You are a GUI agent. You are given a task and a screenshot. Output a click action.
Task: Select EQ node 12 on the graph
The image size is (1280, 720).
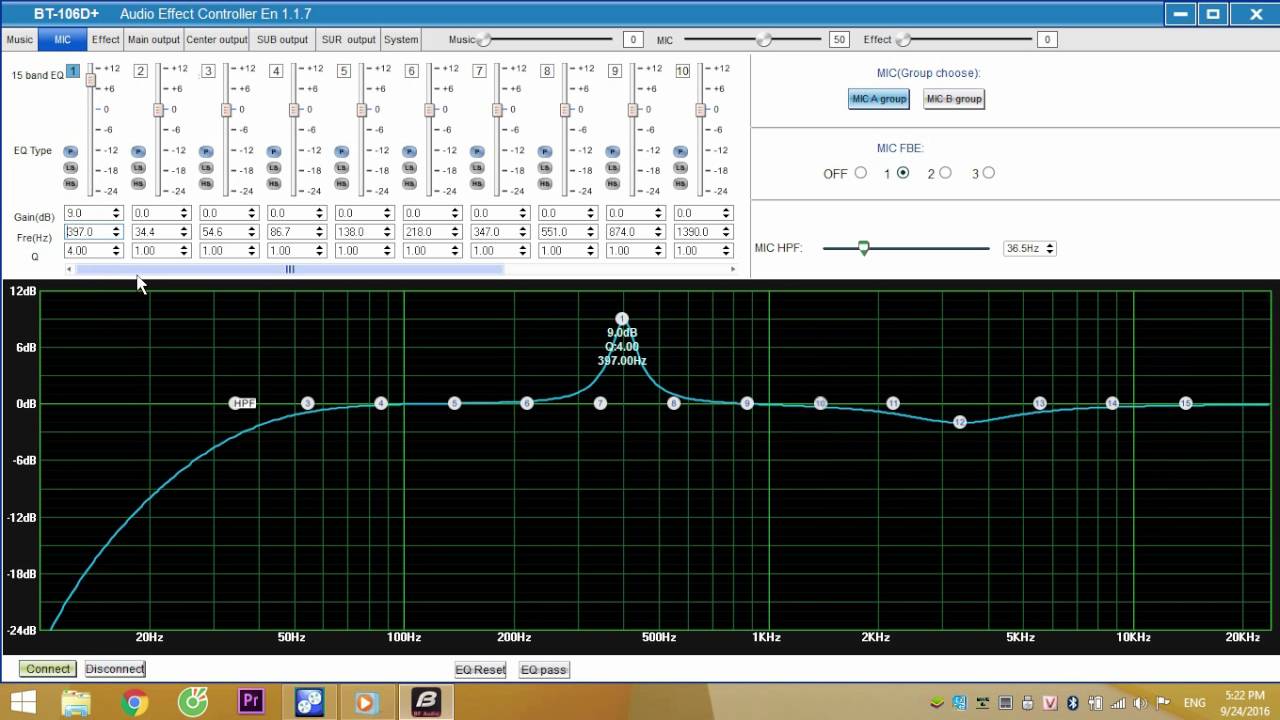pos(960,422)
